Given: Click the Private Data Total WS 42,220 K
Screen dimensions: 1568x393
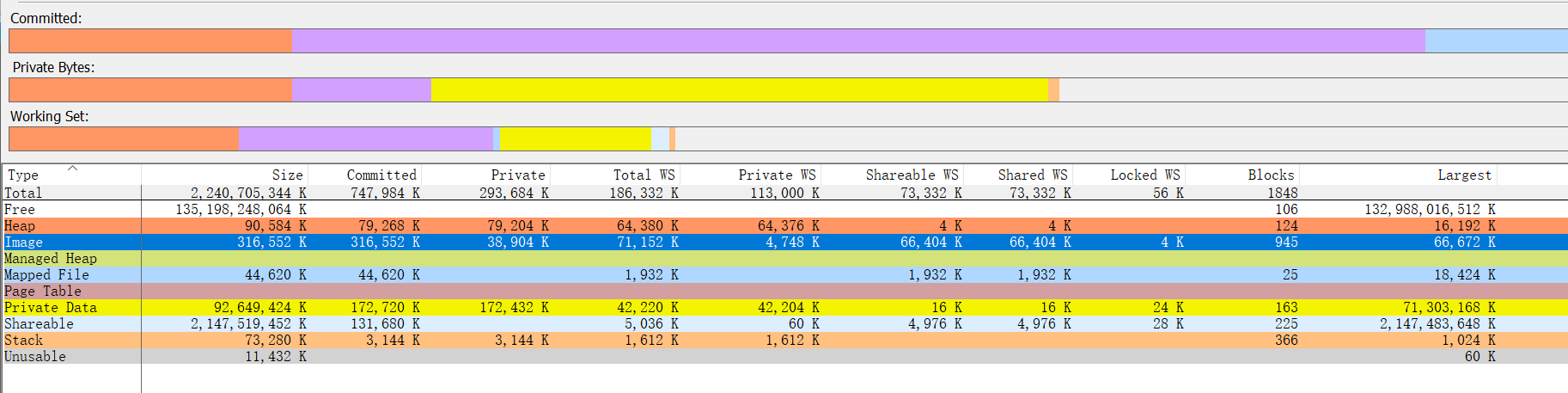Looking at the screenshot, I should 648,307.
